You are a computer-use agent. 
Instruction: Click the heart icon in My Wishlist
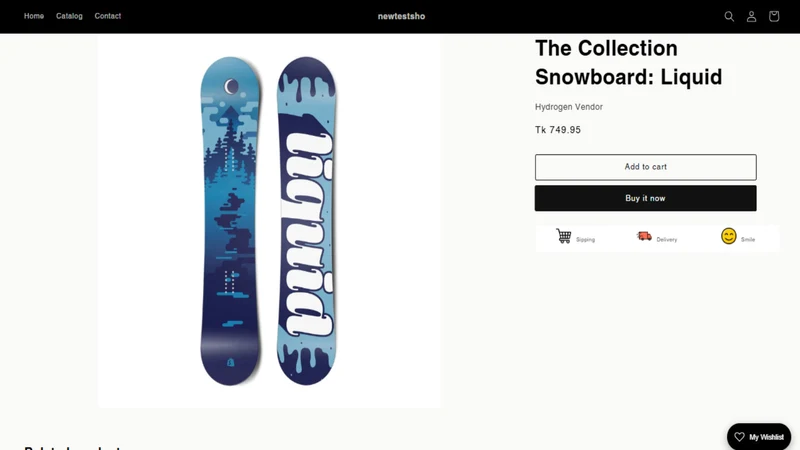739,437
